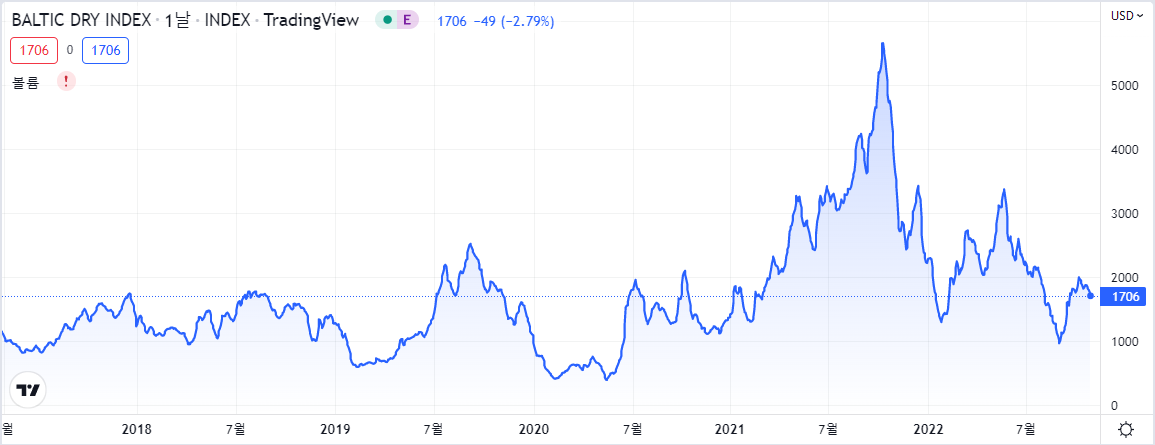Image resolution: width=1155 pixels, height=445 pixels.
Task: Click the 5000 price axis label
Action: tap(1124, 85)
